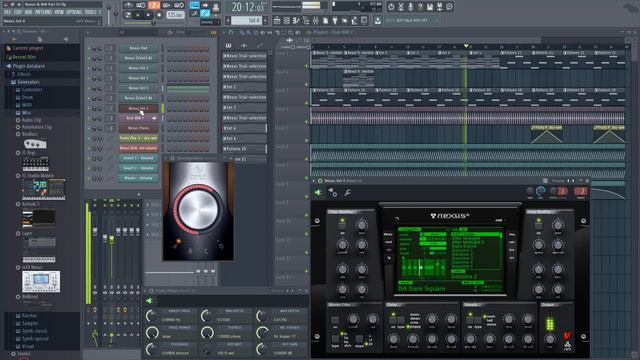
Task: Click the record button in the transport
Action: click(159, 15)
